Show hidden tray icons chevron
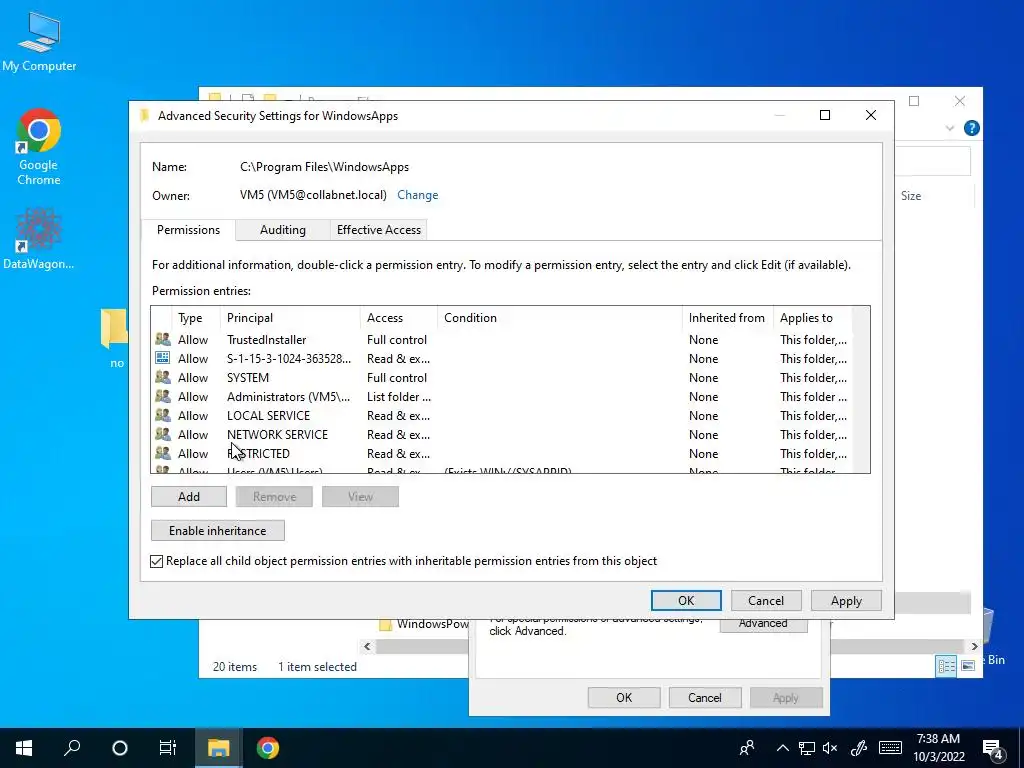Viewport: 1024px width, 768px height. click(782, 748)
